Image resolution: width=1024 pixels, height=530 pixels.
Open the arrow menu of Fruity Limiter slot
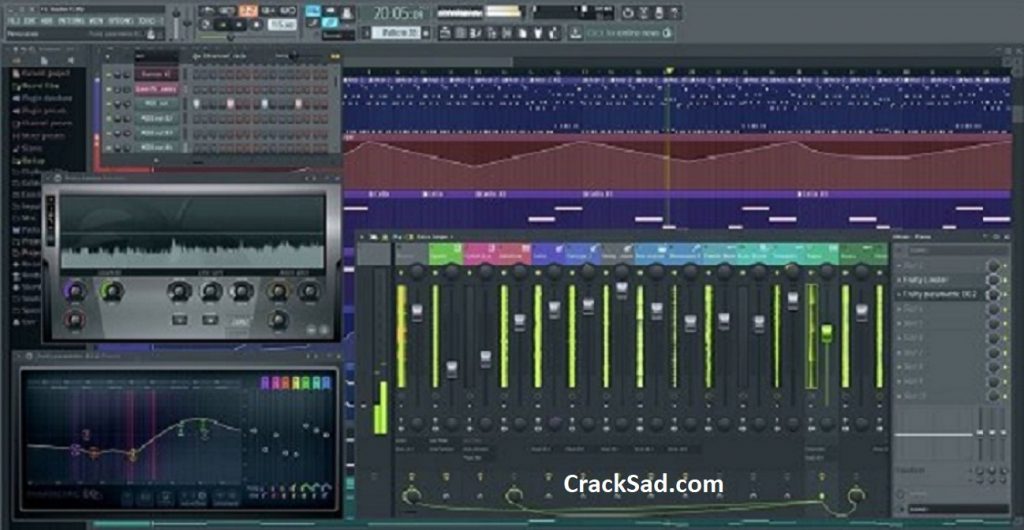click(x=899, y=279)
